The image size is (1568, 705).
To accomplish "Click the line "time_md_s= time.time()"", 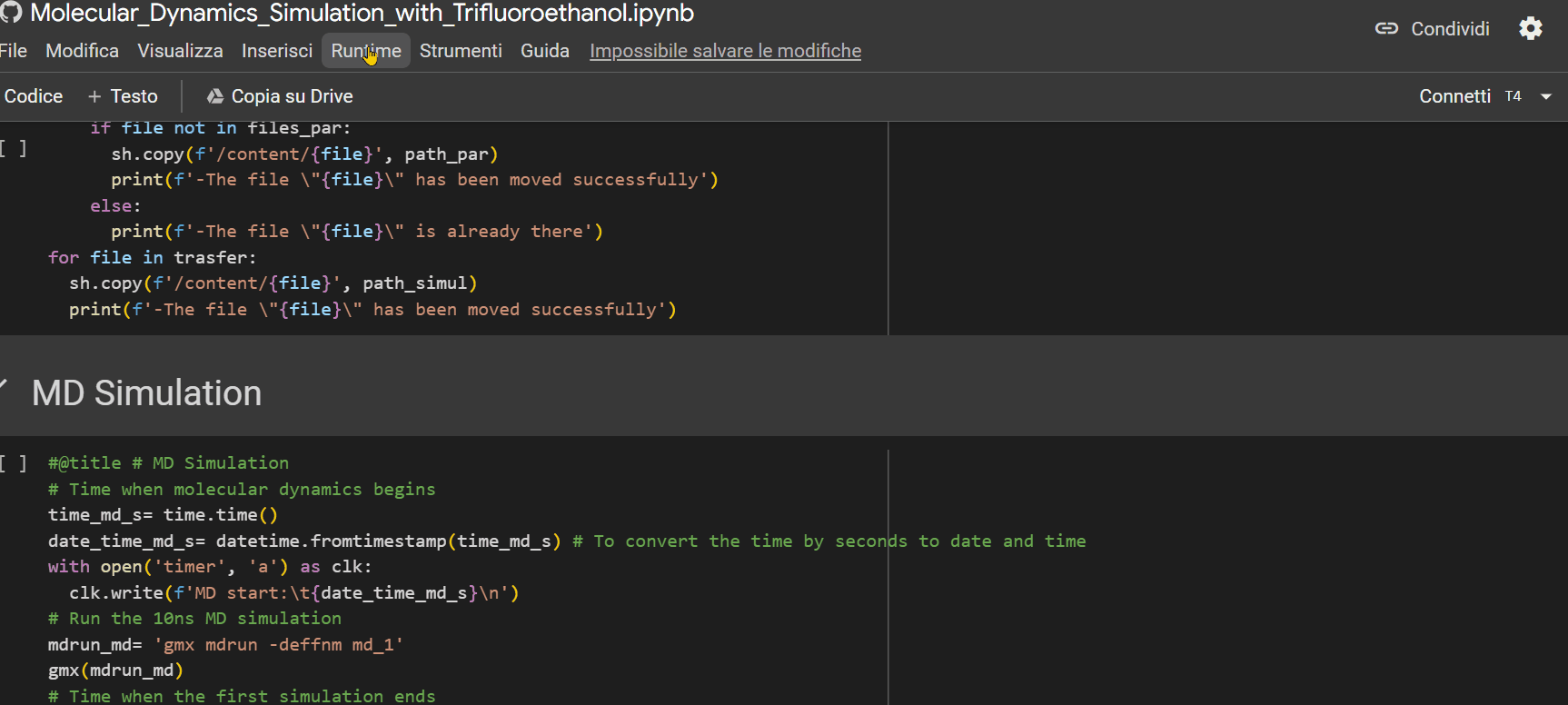I will (x=163, y=515).
